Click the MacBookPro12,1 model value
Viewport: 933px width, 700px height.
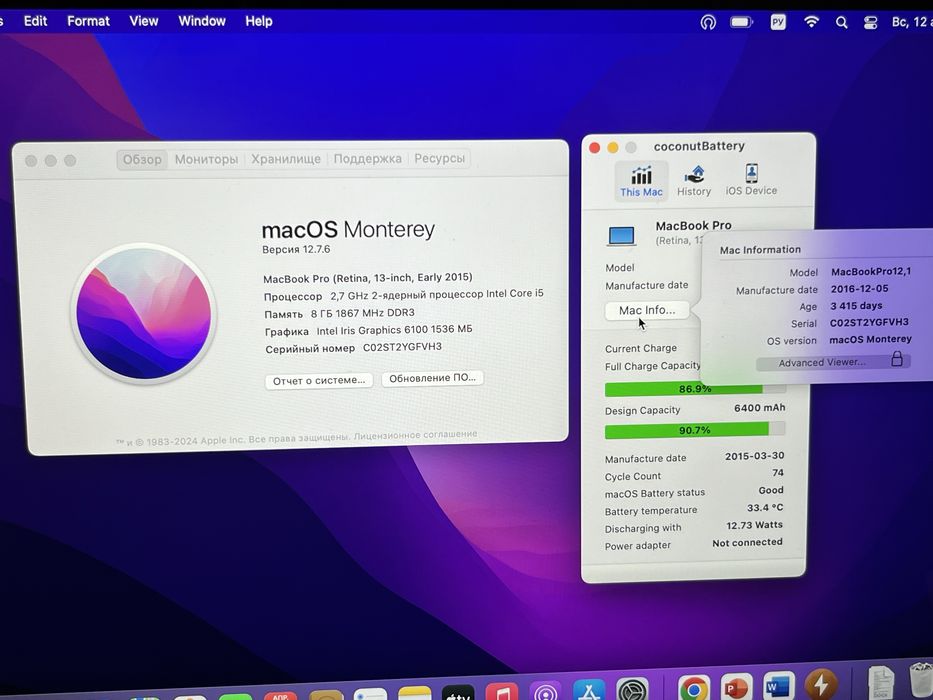pos(871,271)
